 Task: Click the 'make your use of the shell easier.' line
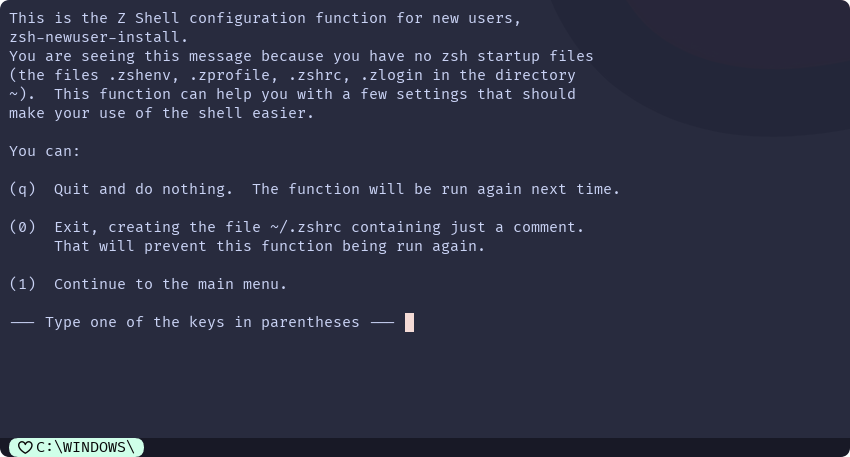pos(162,113)
